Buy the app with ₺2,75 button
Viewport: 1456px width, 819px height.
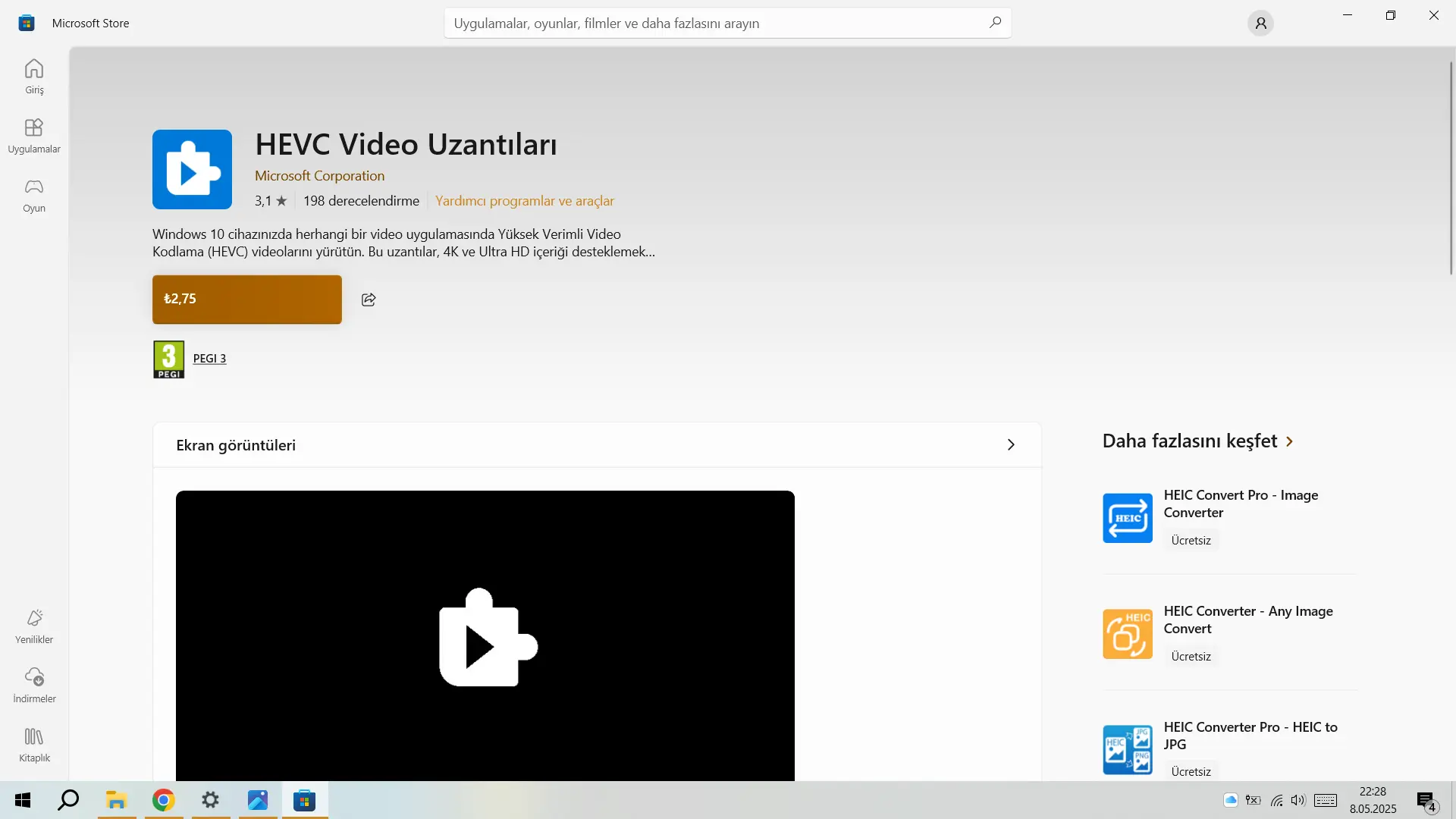247,300
